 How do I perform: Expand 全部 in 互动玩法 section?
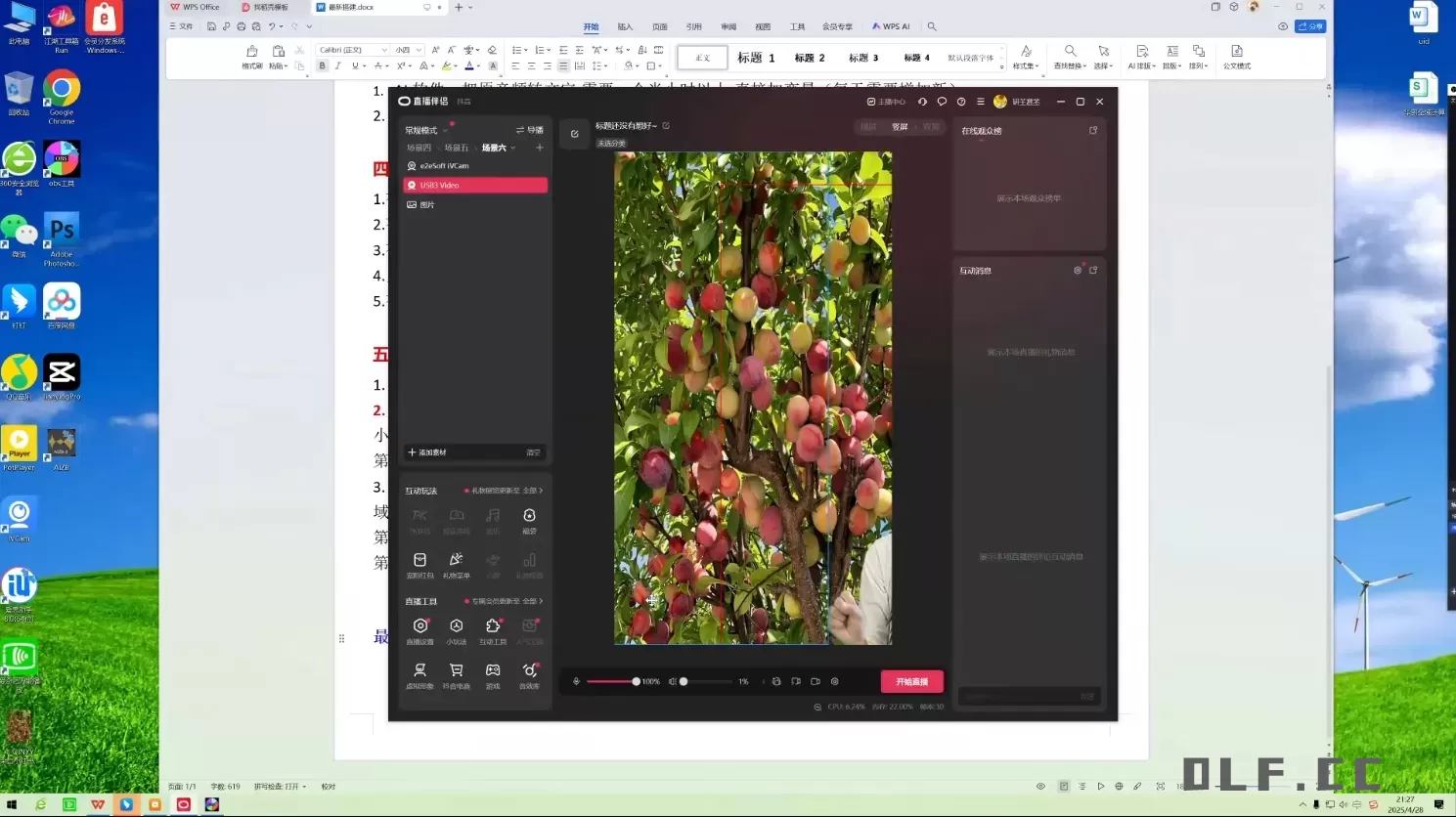pyautogui.click(x=533, y=491)
